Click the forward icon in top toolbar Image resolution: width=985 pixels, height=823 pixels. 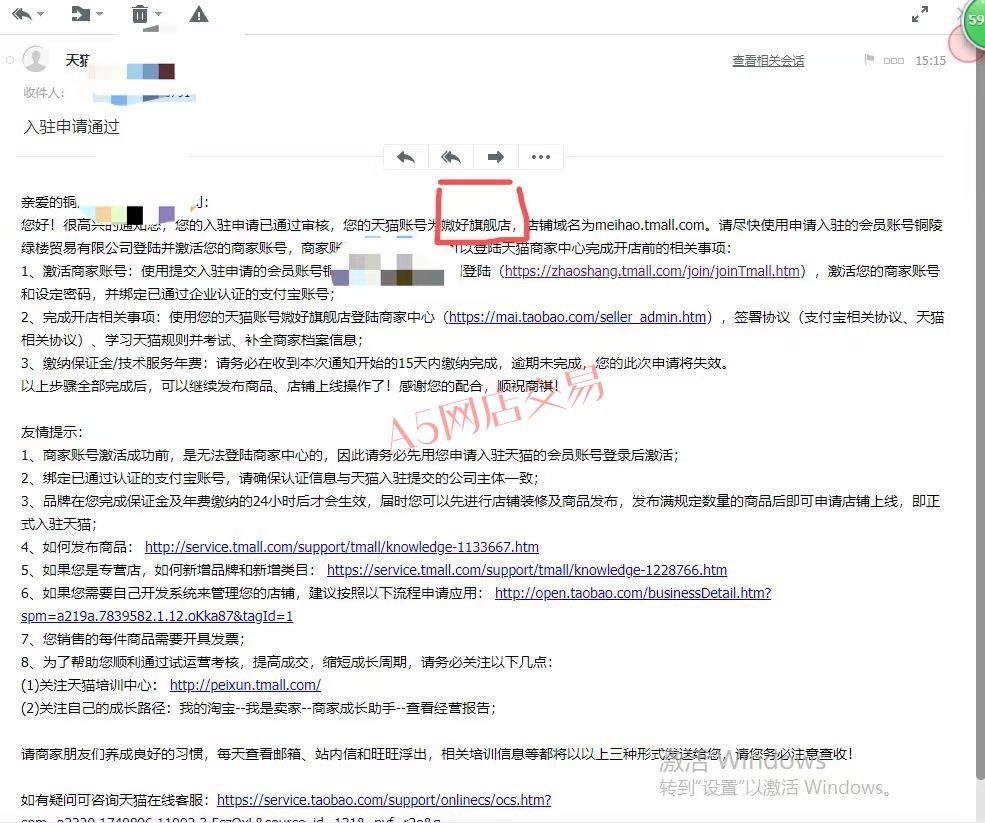(x=80, y=13)
